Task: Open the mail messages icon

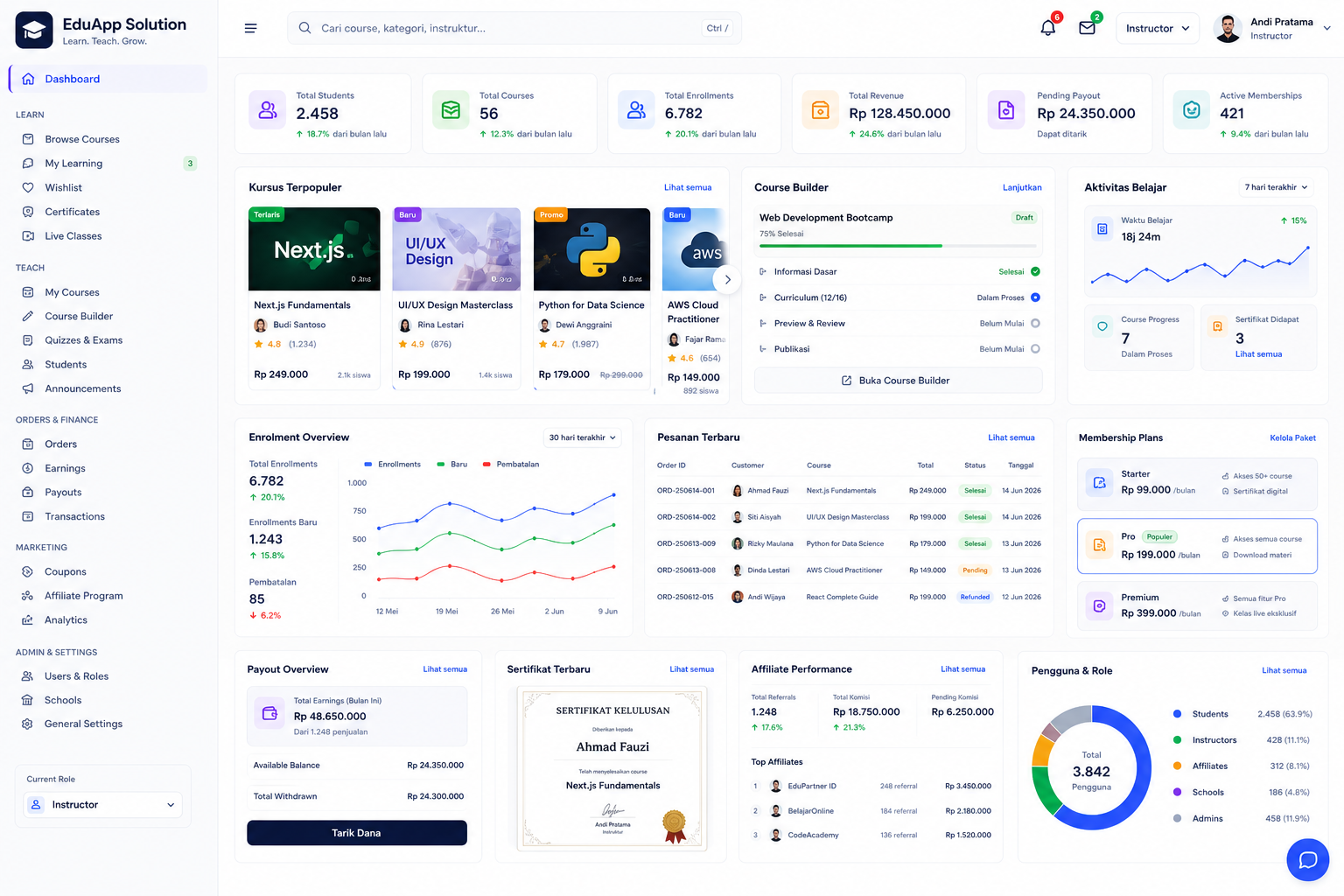Action: tap(1087, 28)
